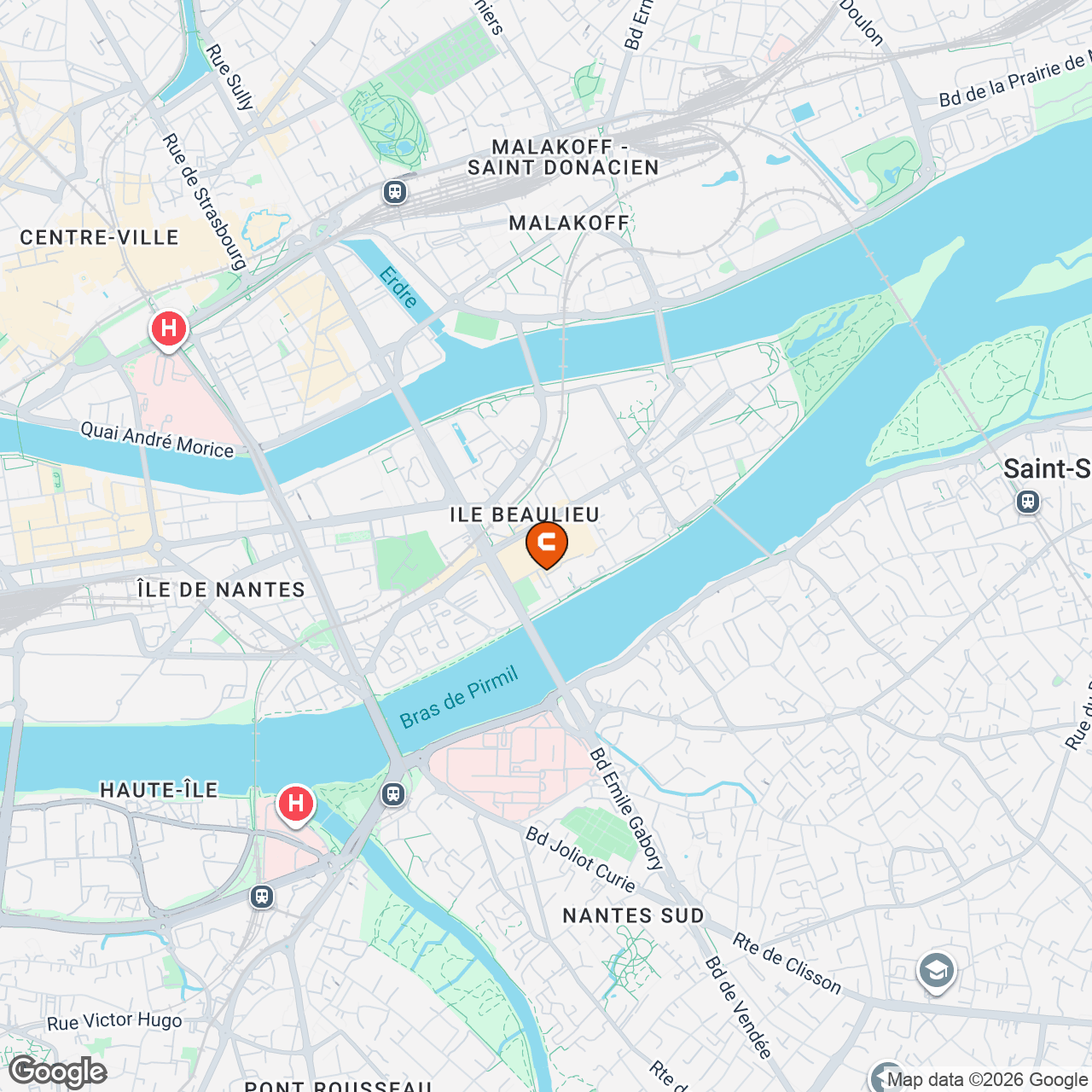Image resolution: width=1092 pixels, height=1092 pixels.
Task: Click the CENTRE-VILLE neighborhood label
Action: click(x=100, y=237)
